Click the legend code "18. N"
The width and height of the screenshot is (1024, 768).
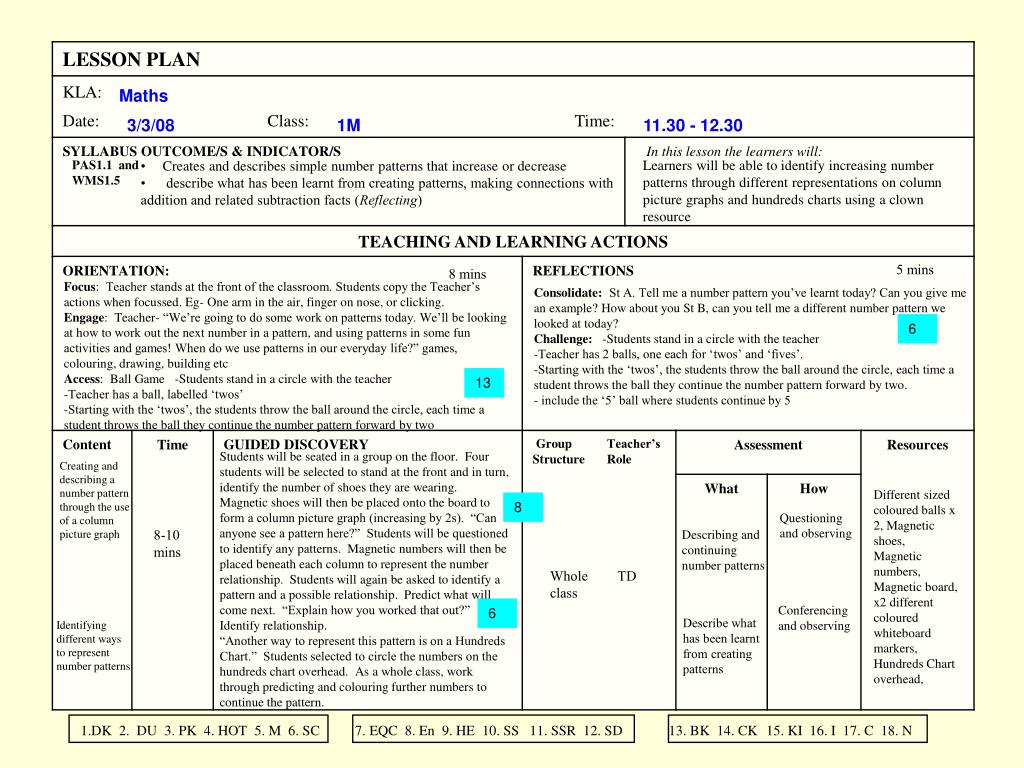tap(897, 731)
